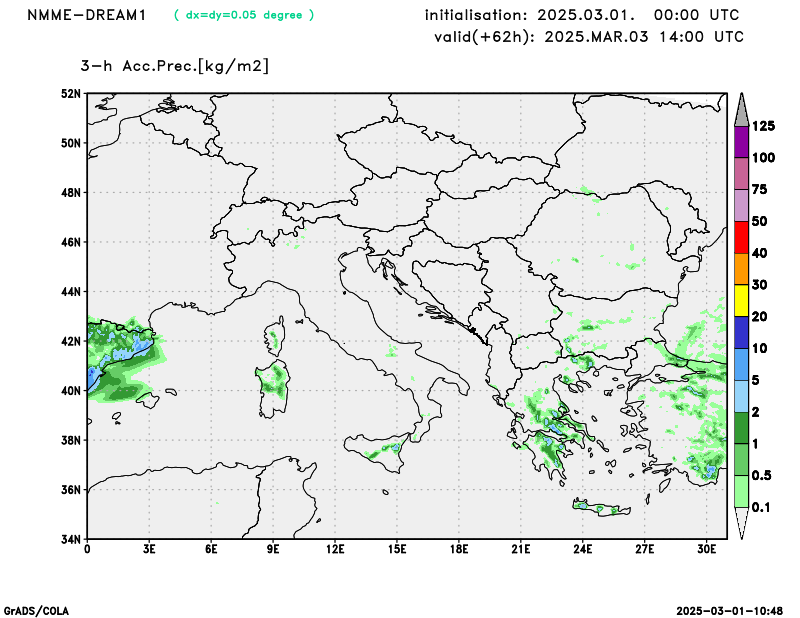Click the yellow 20-30 colorbar swatch
Screen dimensions: 800x618
741,301
